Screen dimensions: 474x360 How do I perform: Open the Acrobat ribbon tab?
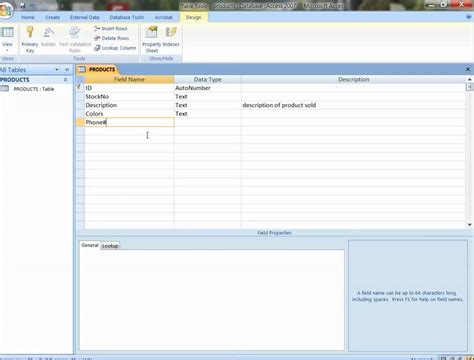click(x=163, y=17)
